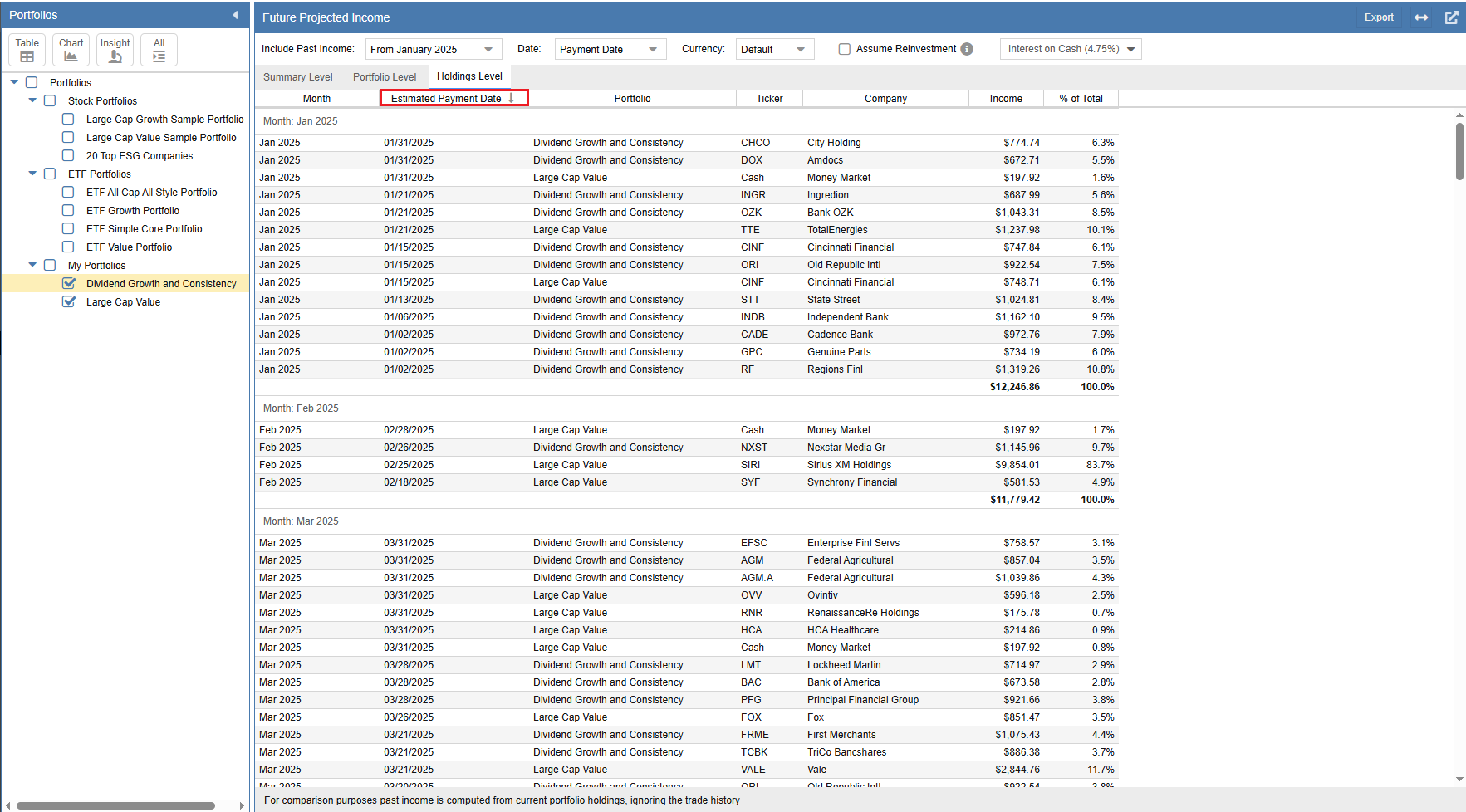Image resolution: width=1466 pixels, height=812 pixels.
Task: Click the Month: Jan 2025 group header
Action: 300,120
